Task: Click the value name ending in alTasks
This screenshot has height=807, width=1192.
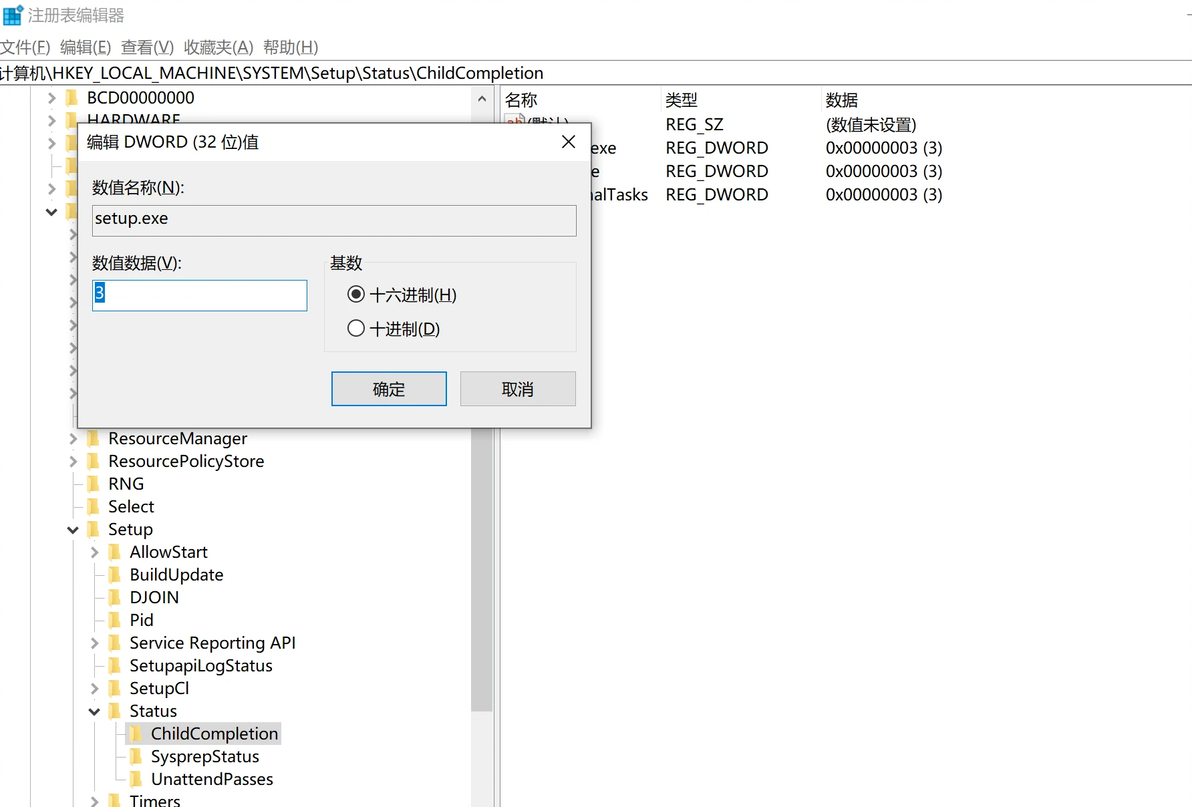Action: (620, 195)
